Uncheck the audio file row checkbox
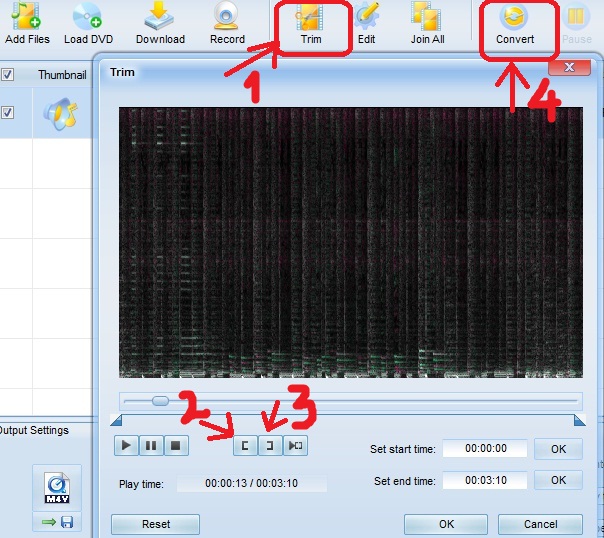 tap(7, 112)
